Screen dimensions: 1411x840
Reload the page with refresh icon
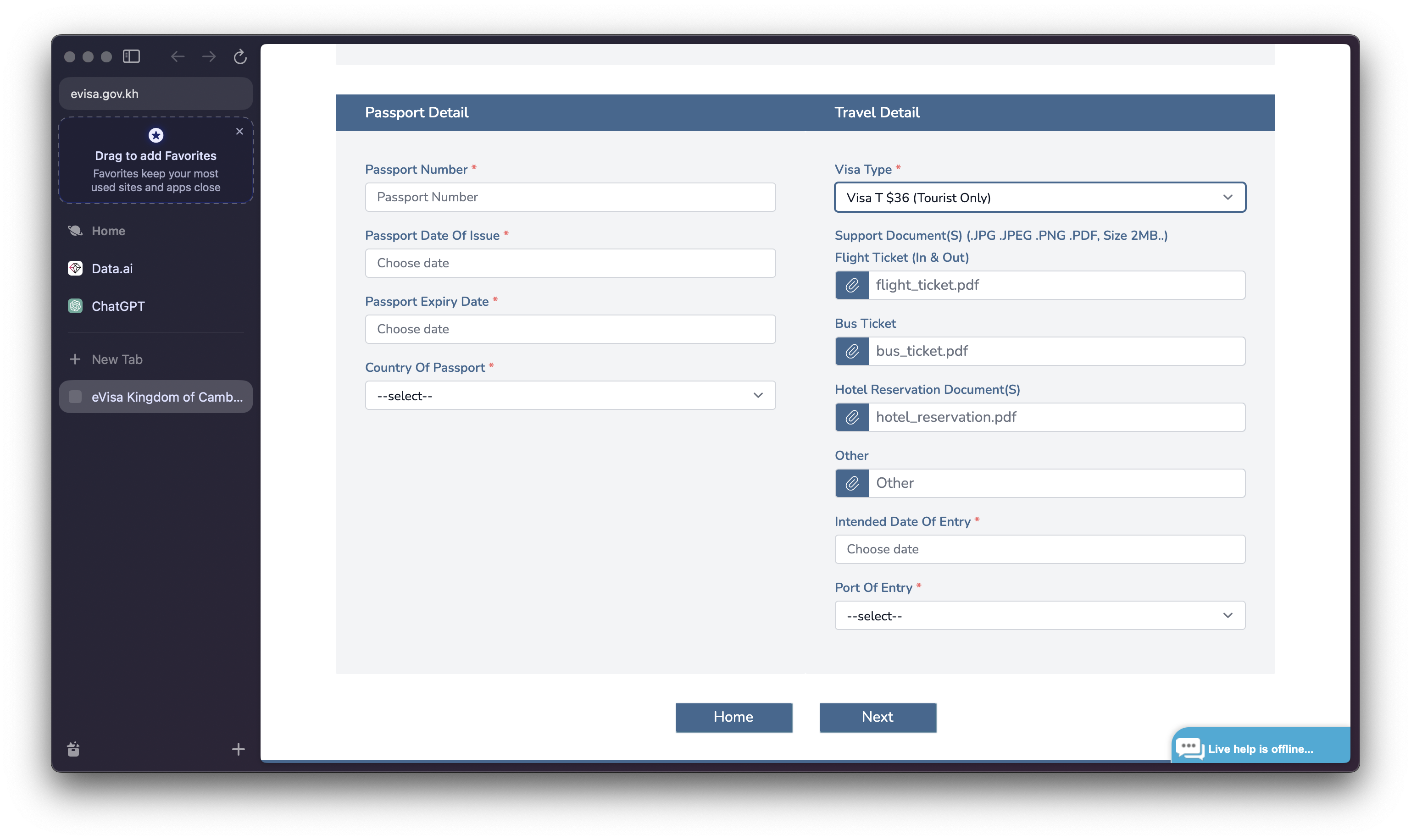click(x=240, y=56)
